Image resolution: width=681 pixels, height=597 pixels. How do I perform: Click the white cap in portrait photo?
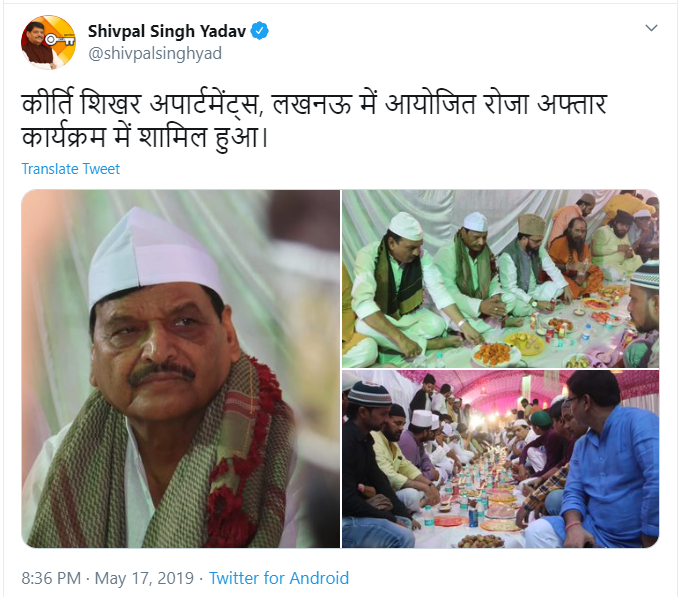pos(152,256)
